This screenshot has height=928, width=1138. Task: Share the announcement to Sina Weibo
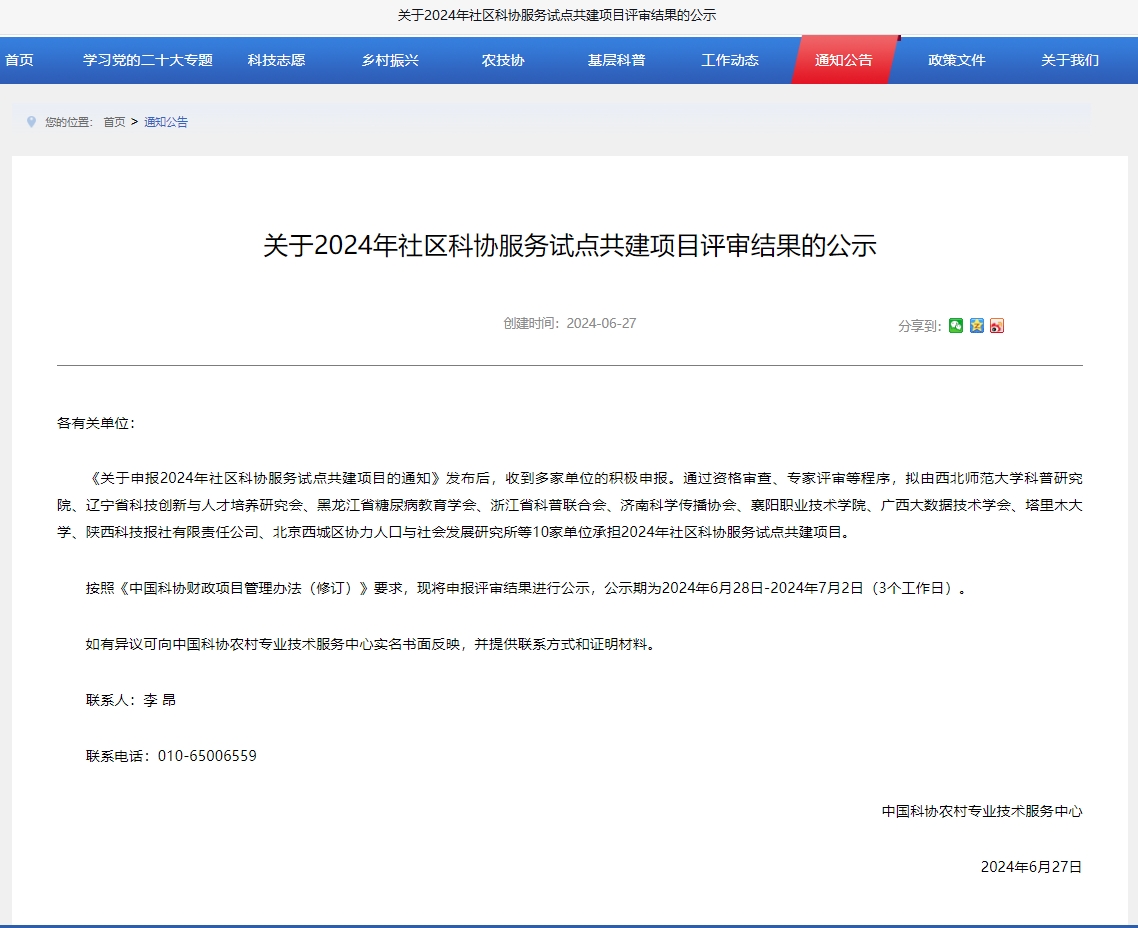pyautogui.click(x=996, y=325)
